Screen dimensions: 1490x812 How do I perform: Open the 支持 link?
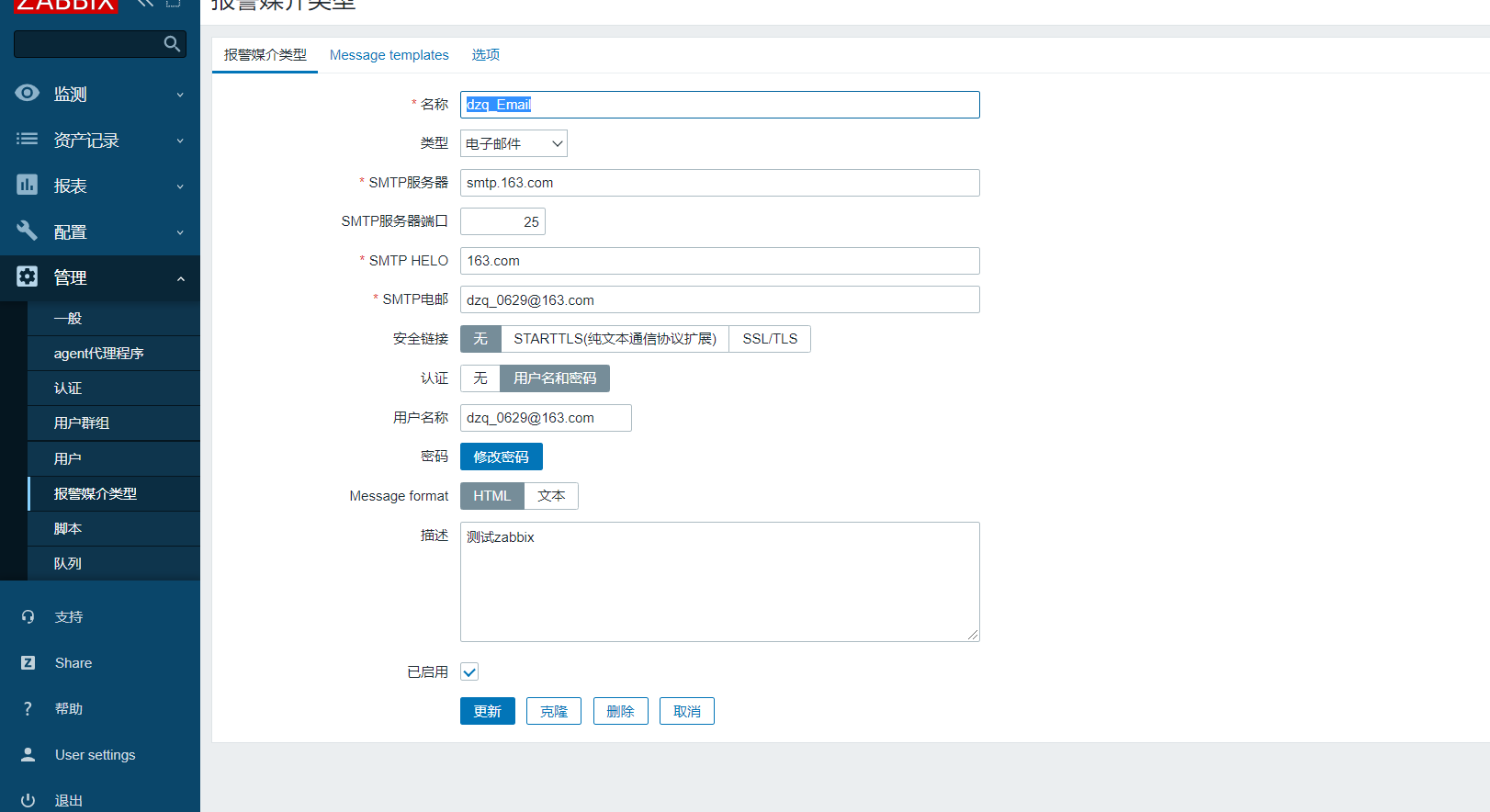point(69,617)
